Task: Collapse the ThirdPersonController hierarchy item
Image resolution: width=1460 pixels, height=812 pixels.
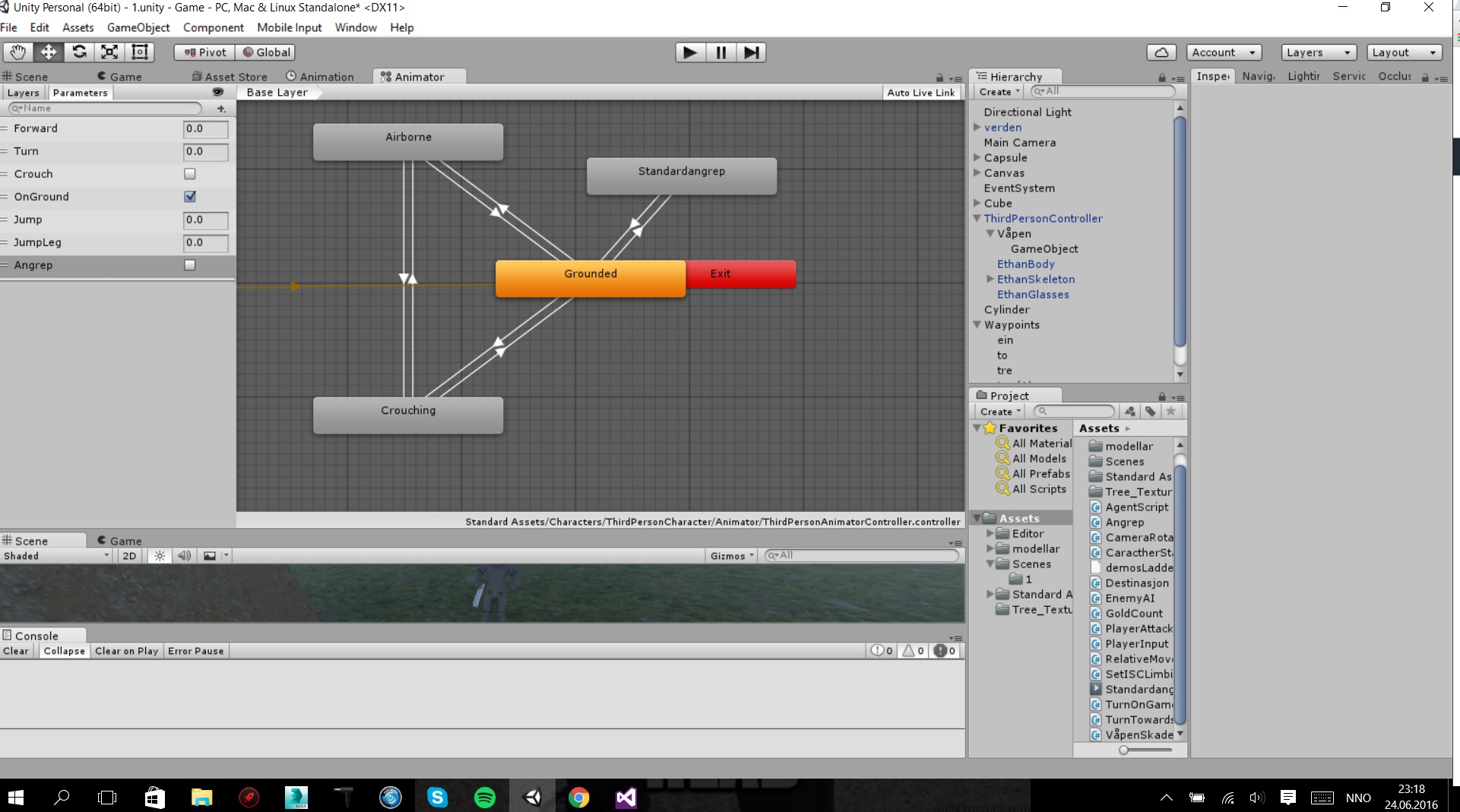Action: tap(977, 219)
